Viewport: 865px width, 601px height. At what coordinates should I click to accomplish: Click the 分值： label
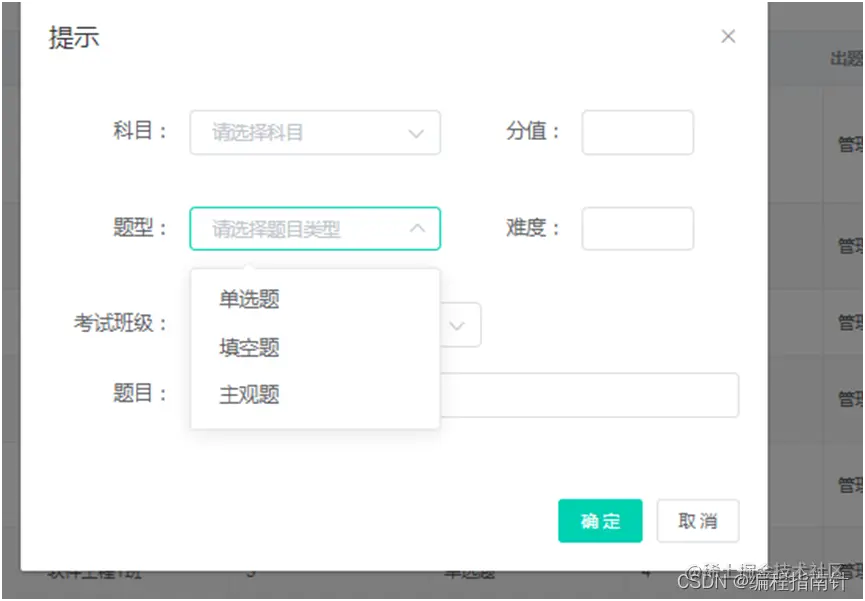[x=533, y=131]
